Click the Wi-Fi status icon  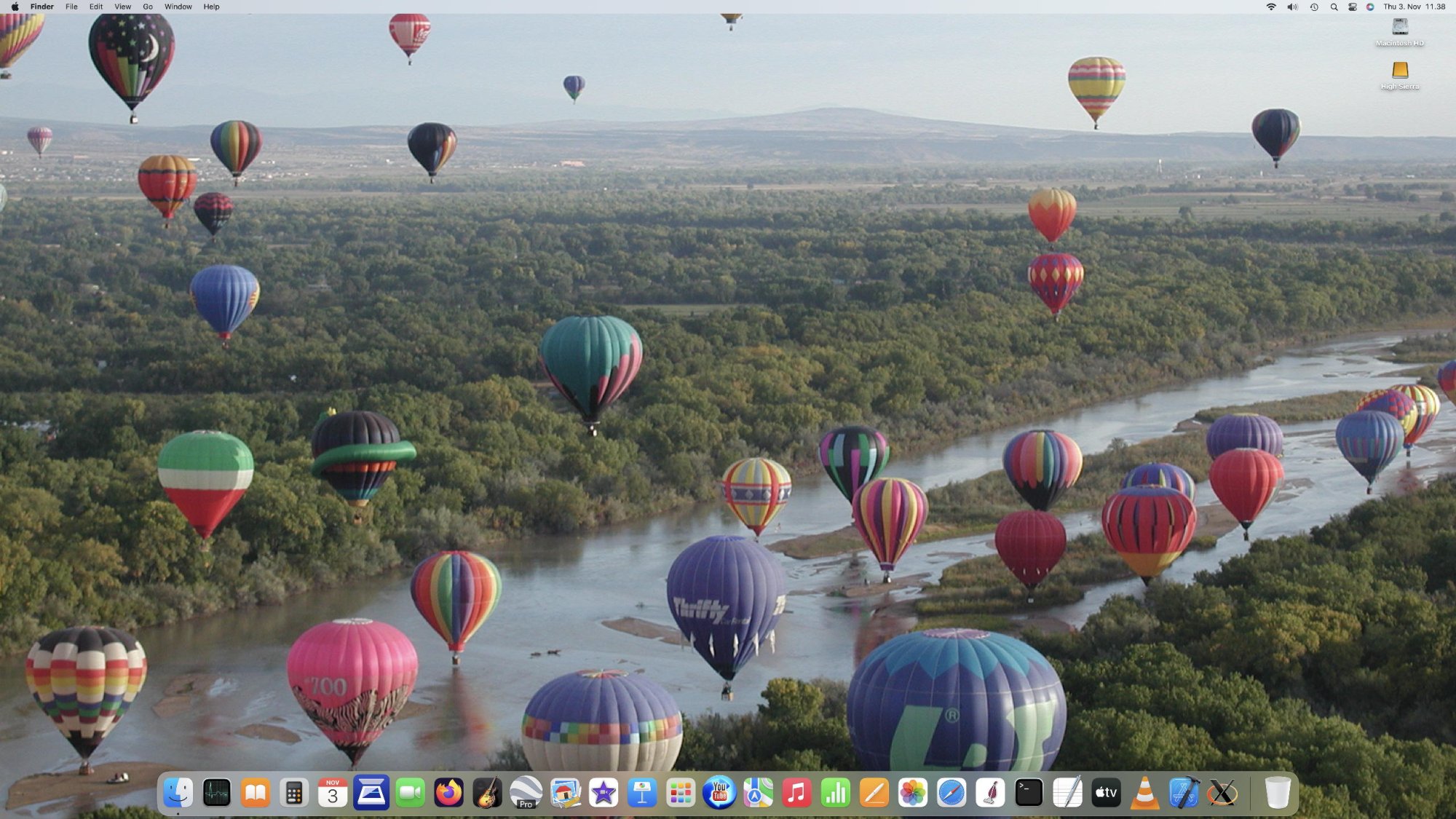pyautogui.click(x=1271, y=7)
